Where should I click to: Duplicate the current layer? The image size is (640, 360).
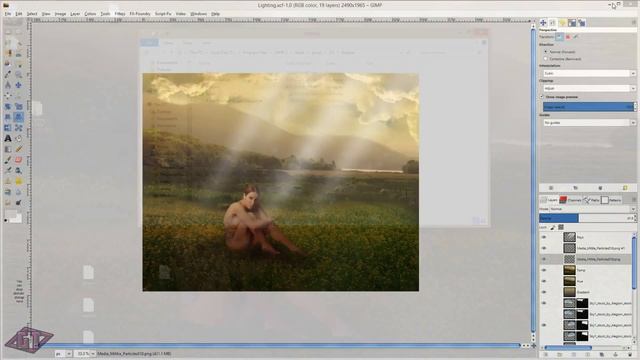click(602, 355)
